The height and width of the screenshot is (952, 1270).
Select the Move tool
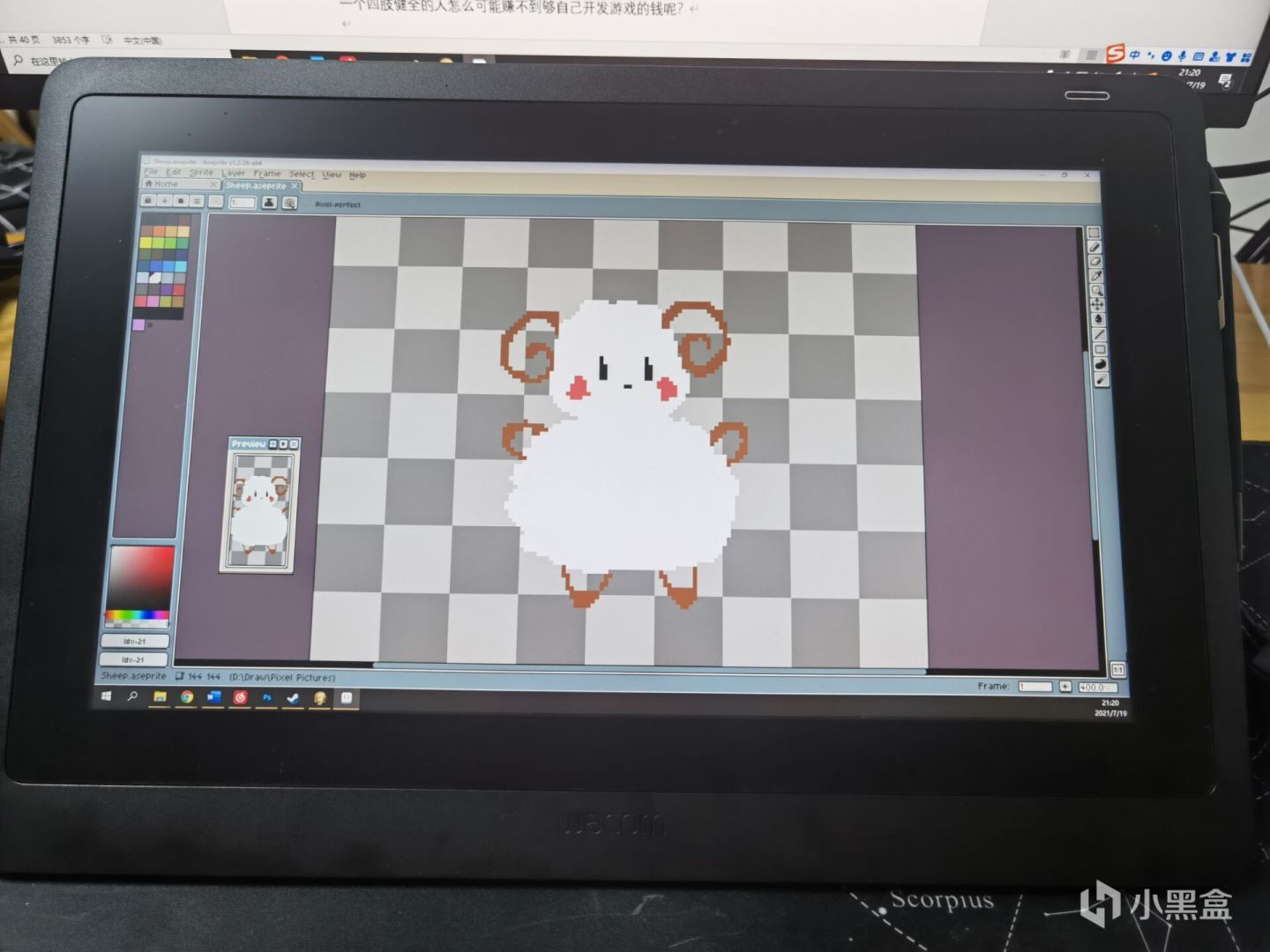click(x=1097, y=304)
